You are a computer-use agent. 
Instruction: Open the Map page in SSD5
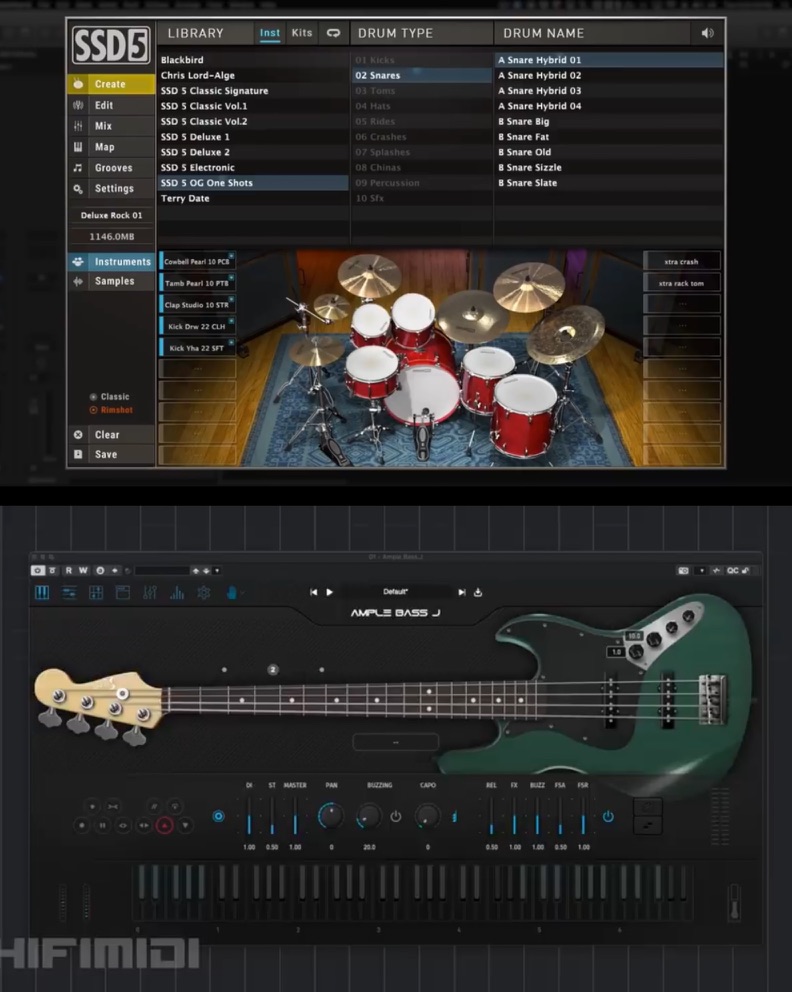[x=104, y=147]
